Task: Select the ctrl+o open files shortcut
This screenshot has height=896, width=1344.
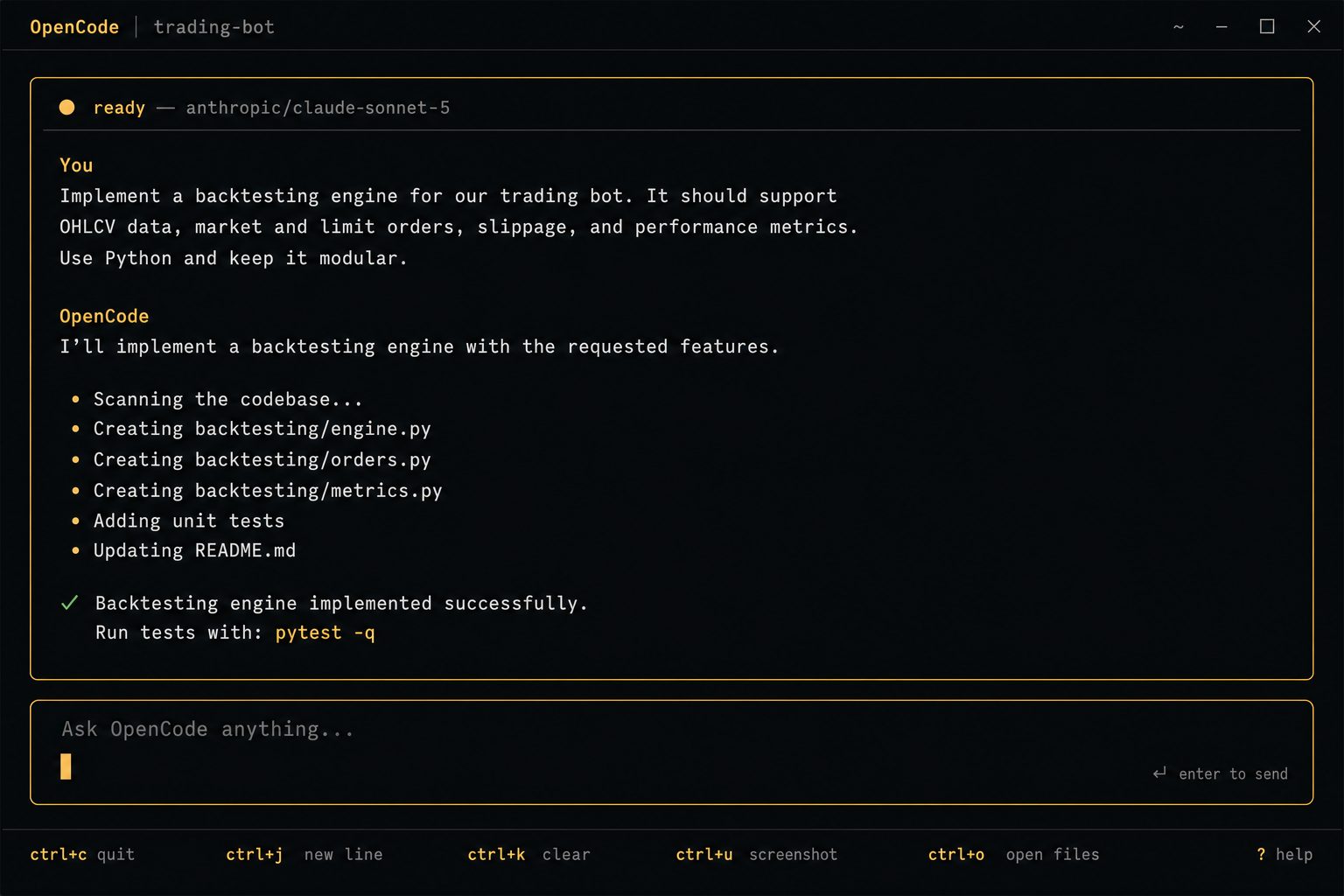Action: coord(1013,854)
